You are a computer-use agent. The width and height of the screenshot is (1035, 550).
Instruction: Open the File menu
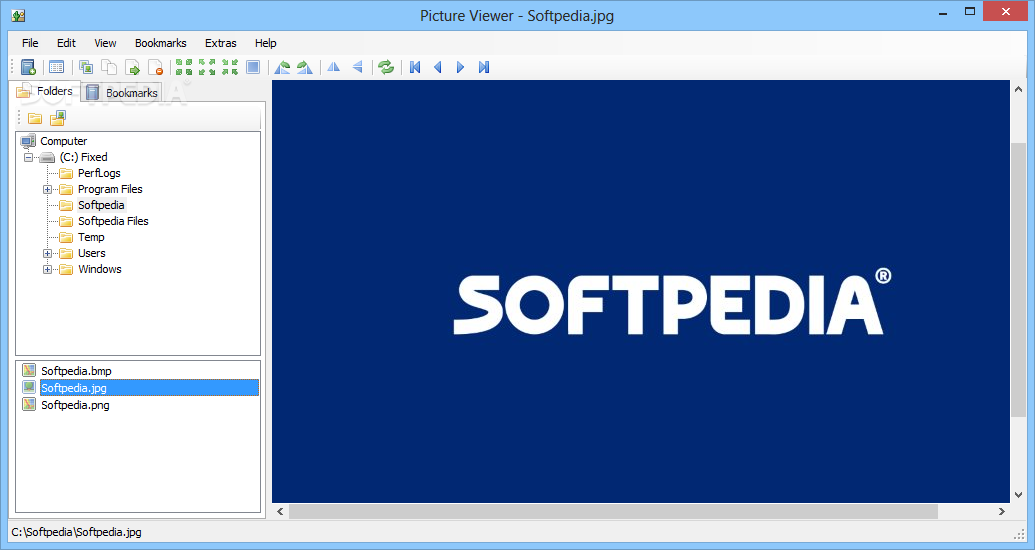click(30, 43)
